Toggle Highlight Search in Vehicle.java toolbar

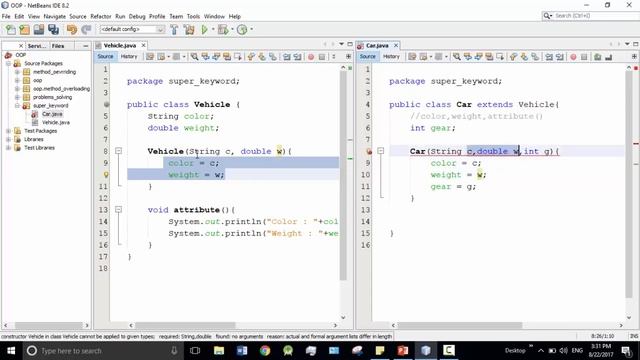tap(227, 57)
